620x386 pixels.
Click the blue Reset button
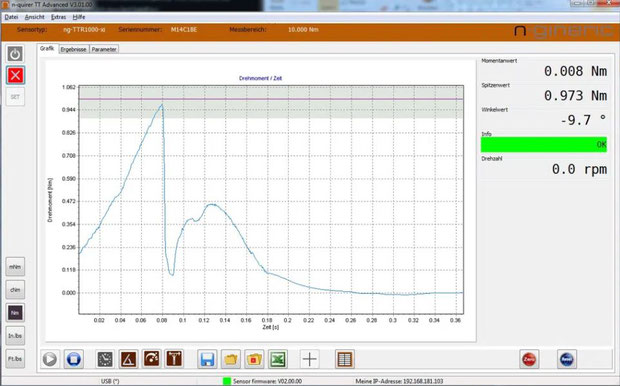[x=567, y=359]
